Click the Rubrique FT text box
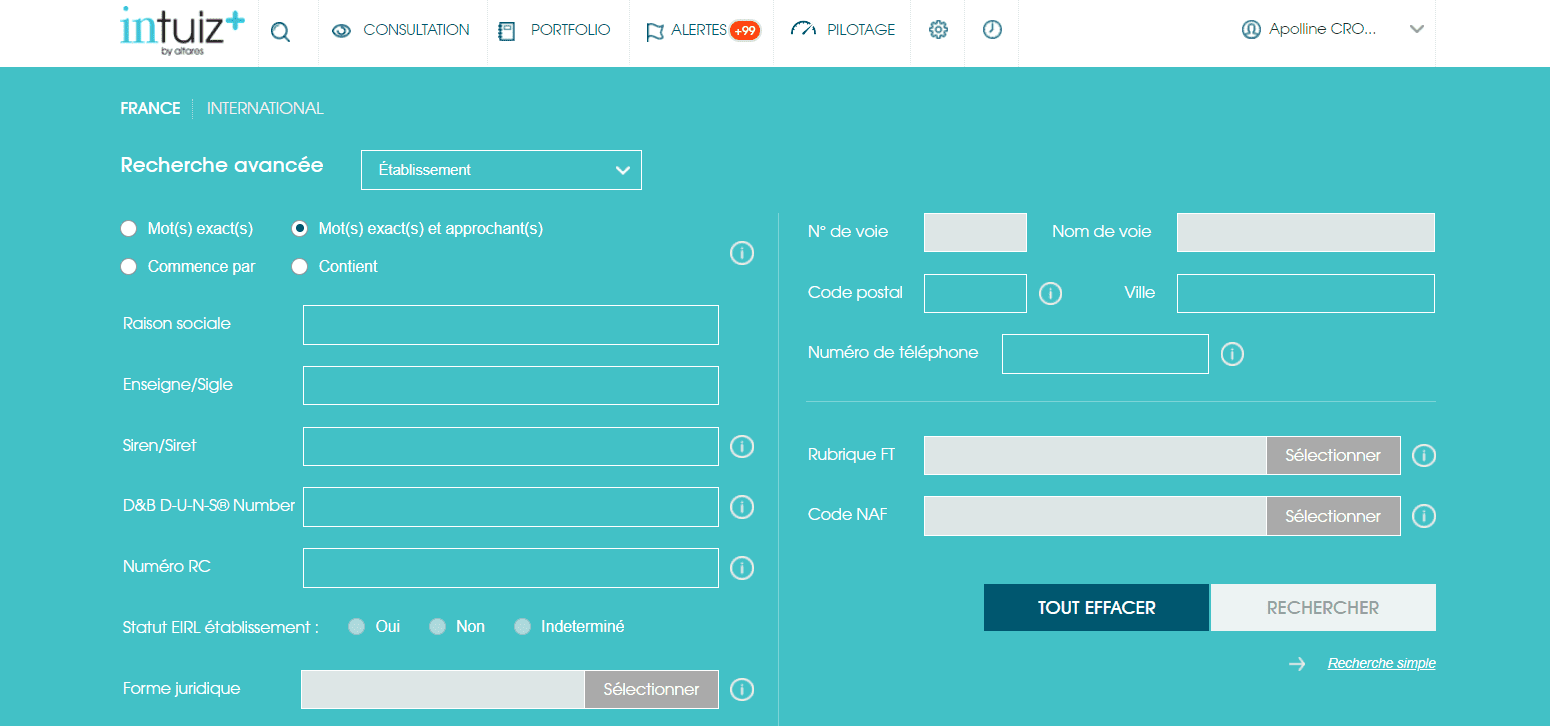This screenshot has width=1550, height=726. [1095, 455]
